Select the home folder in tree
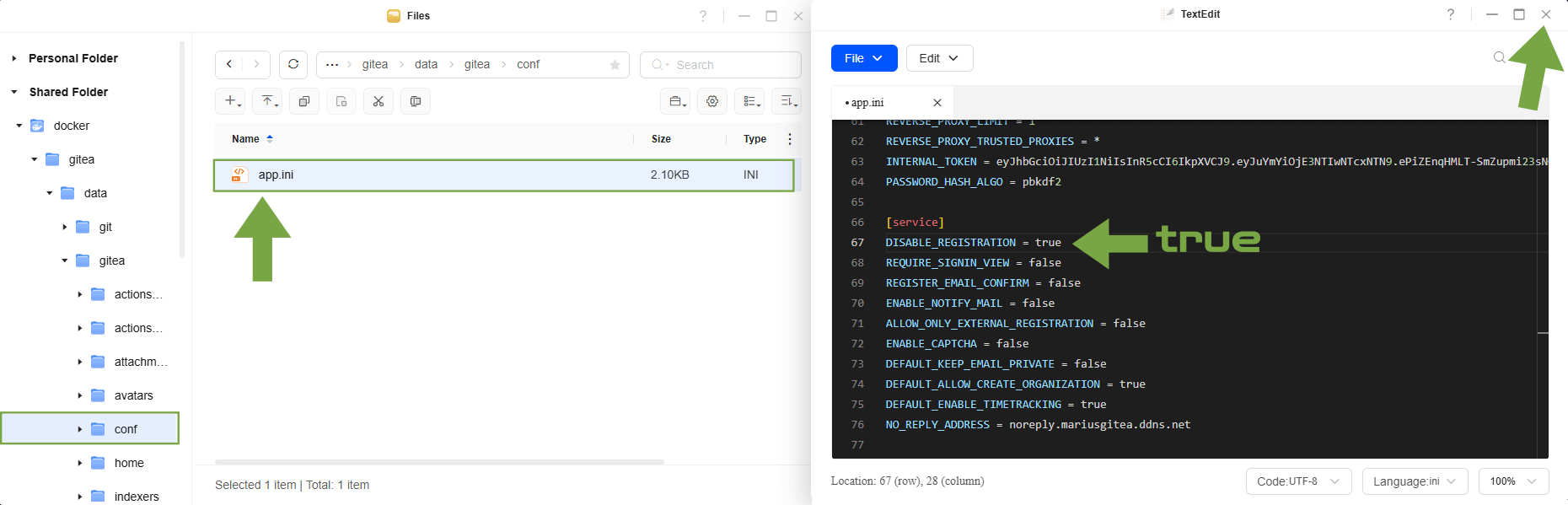 pos(129,463)
